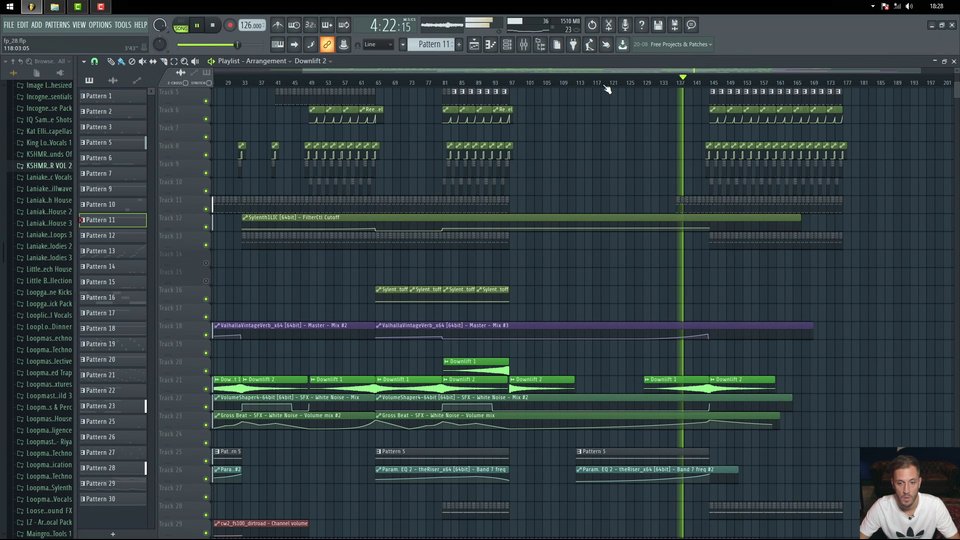Viewport: 960px width, 540px height.
Task: Open the Browser view icon
Action: click(540, 44)
